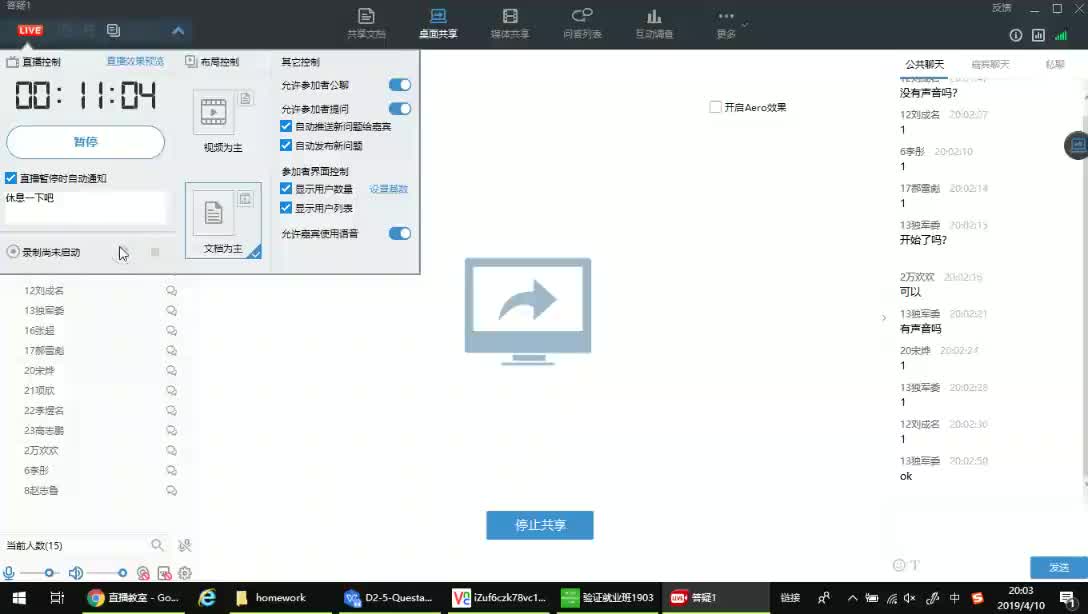Pause the live stream with 暂停 button
1088x614 pixels.
pyautogui.click(x=85, y=142)
